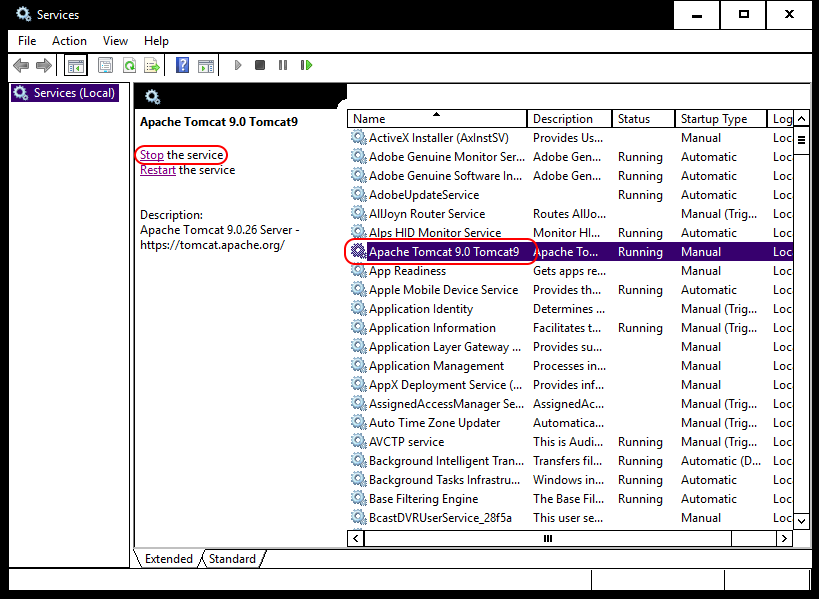Sort by the Status column header
The width and height of the screenshot is (819, 599).
tap(643, 119)
